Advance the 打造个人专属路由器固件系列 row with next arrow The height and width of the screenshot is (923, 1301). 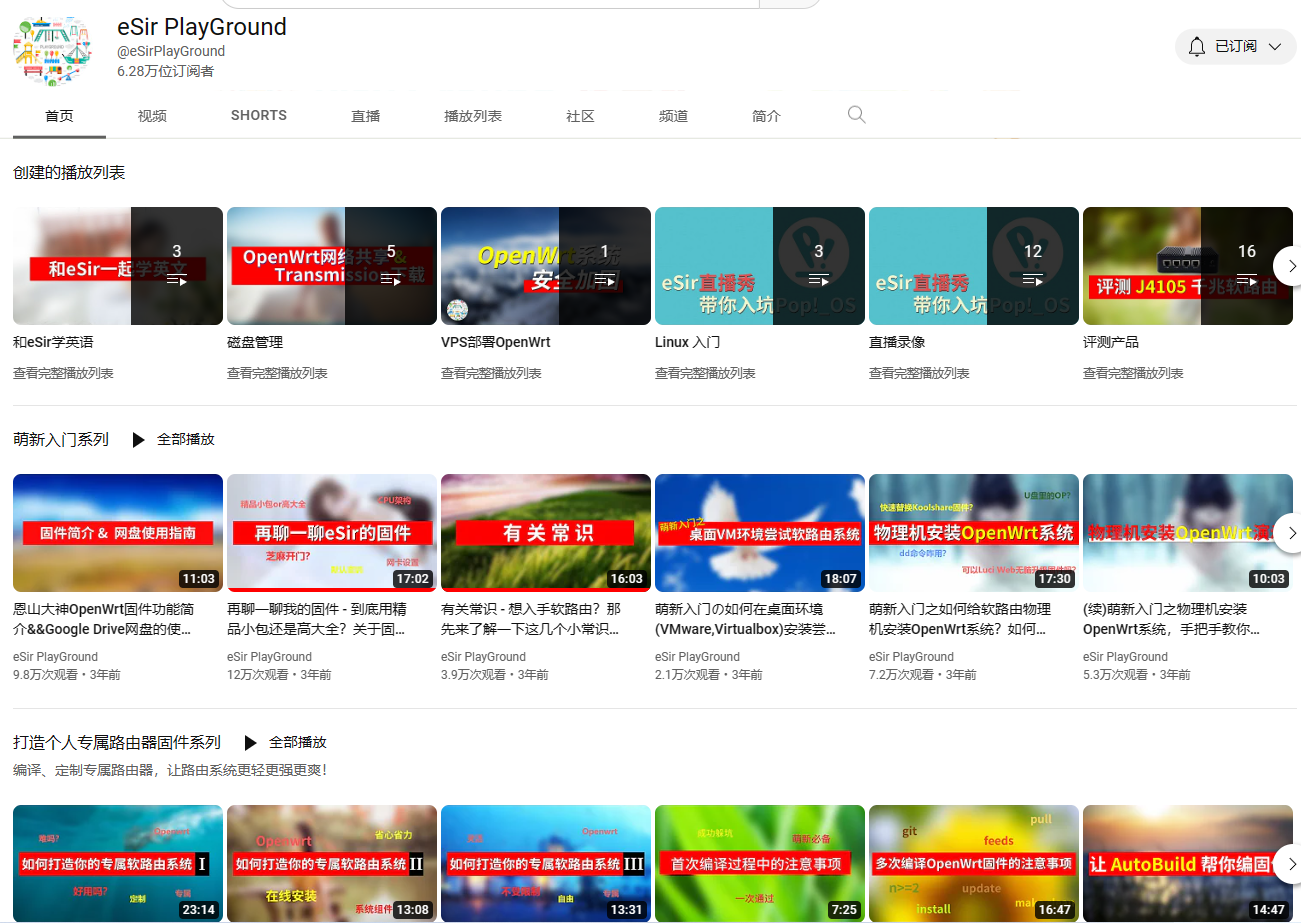tap(1291, 864)
